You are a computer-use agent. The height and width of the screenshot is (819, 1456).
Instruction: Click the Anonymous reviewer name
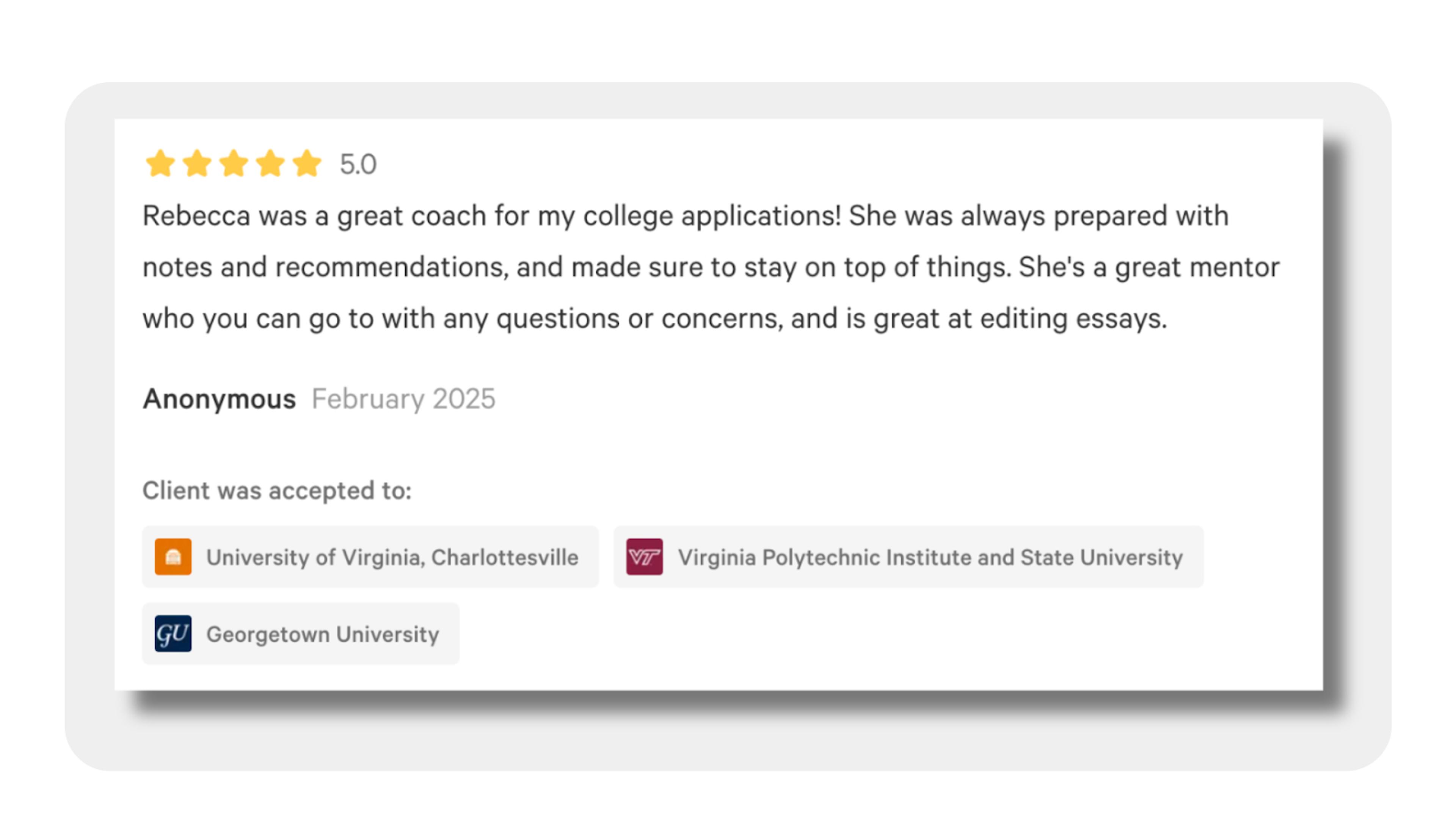219,399
